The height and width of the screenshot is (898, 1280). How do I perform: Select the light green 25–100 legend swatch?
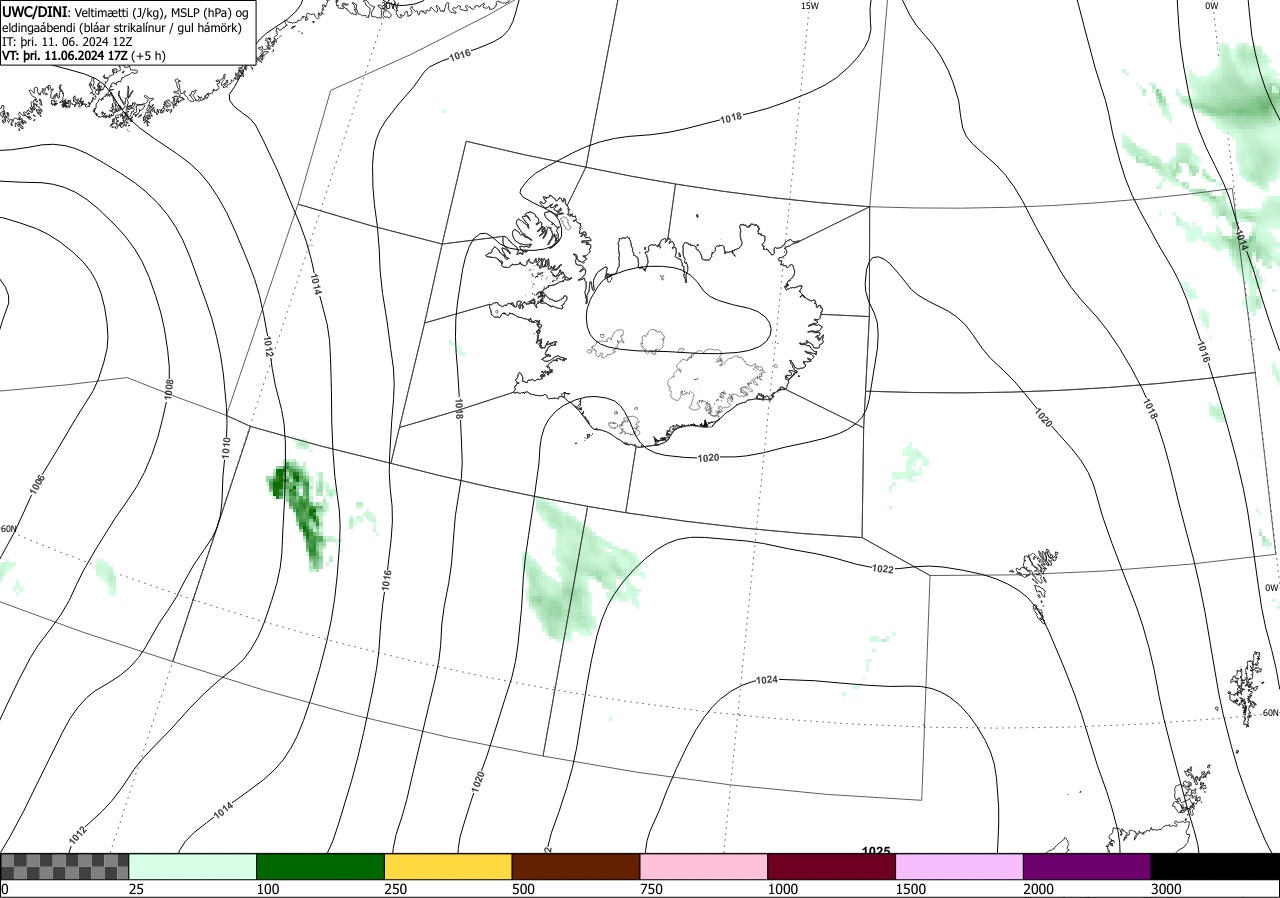pyautogui.click(x=193, y=866)
